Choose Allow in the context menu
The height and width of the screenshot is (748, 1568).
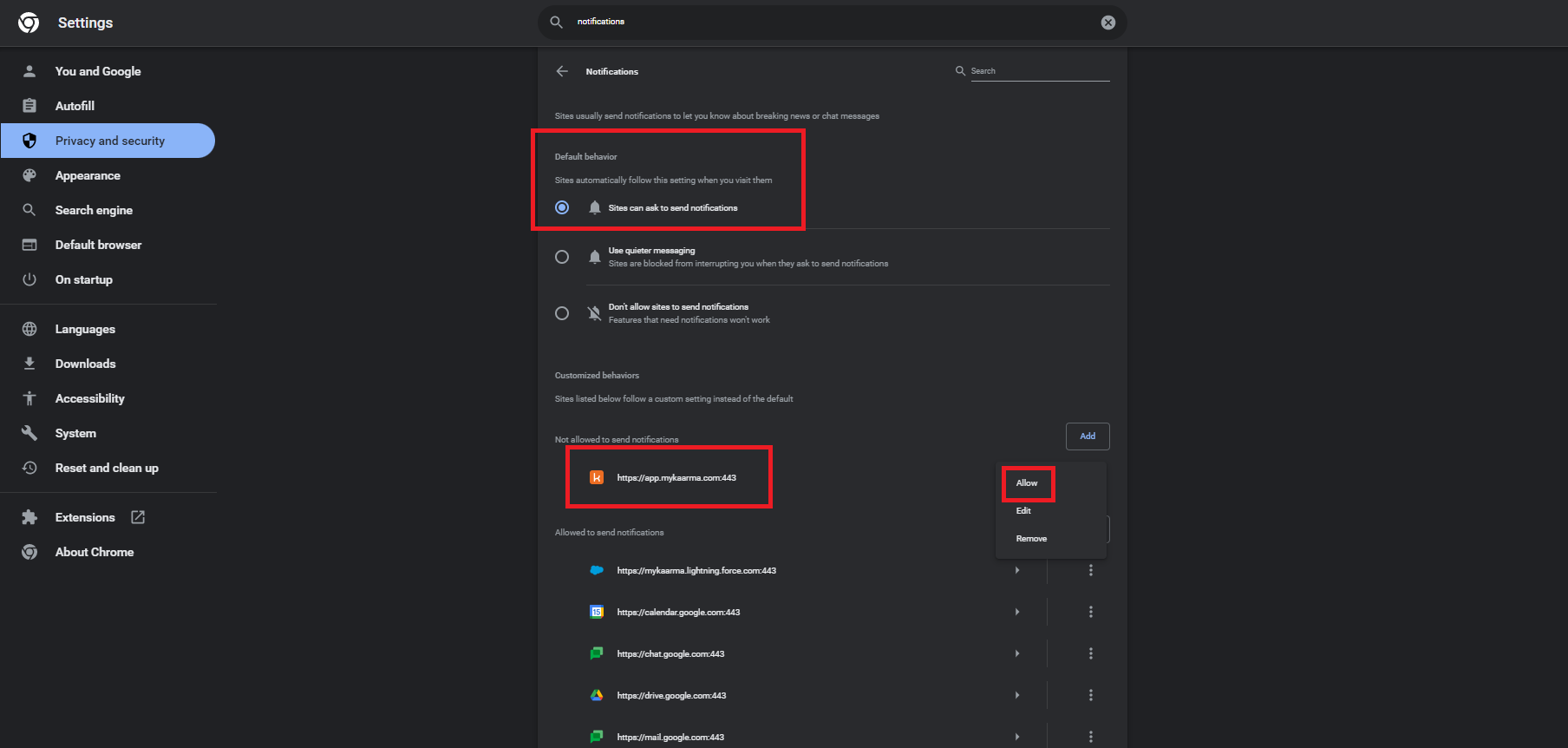click(1027, 483)
